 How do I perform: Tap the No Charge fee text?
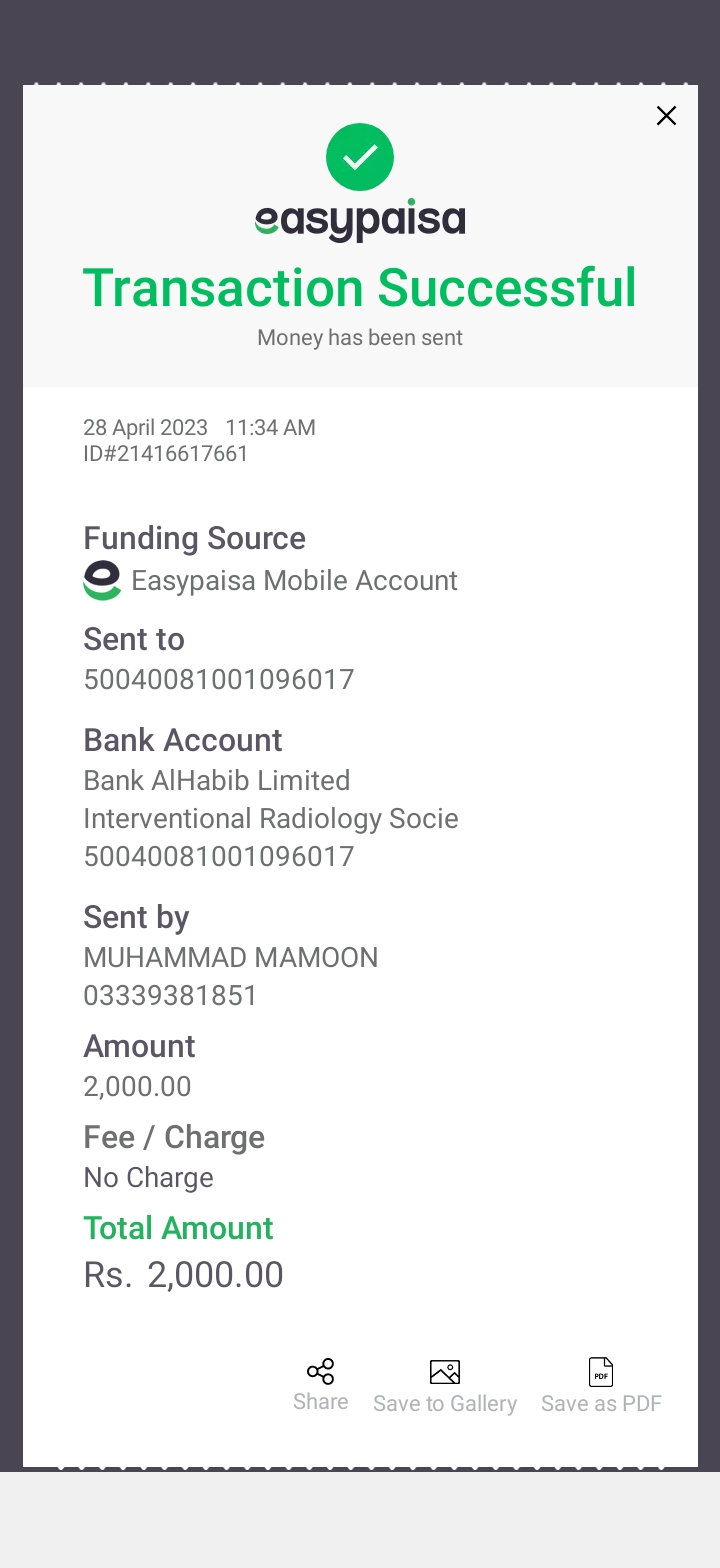tap(149, 1178)
